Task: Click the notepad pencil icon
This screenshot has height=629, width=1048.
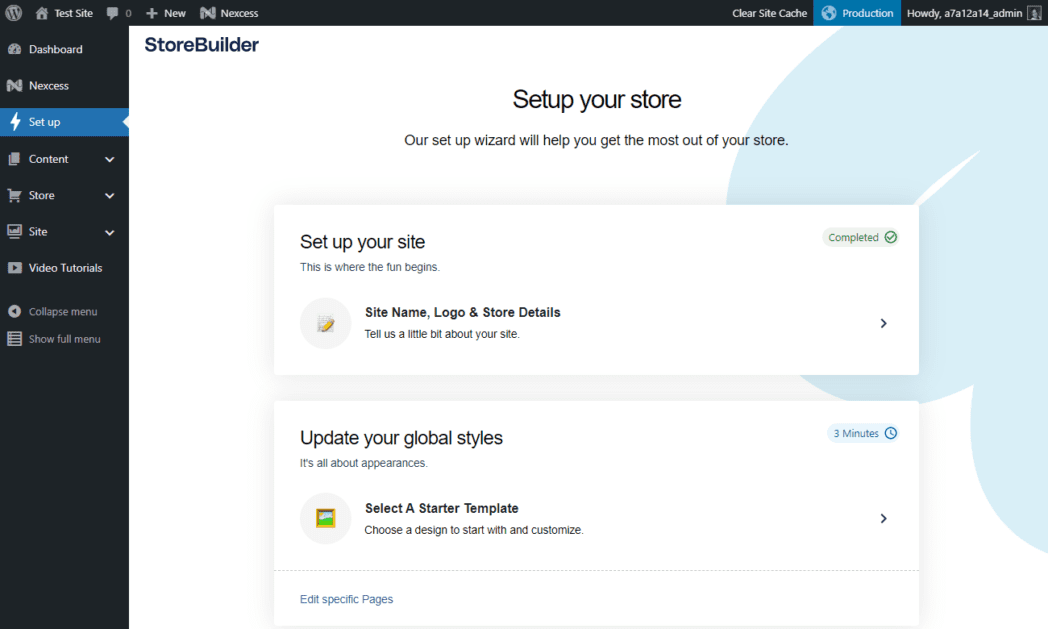Action: tap(325, 324)
